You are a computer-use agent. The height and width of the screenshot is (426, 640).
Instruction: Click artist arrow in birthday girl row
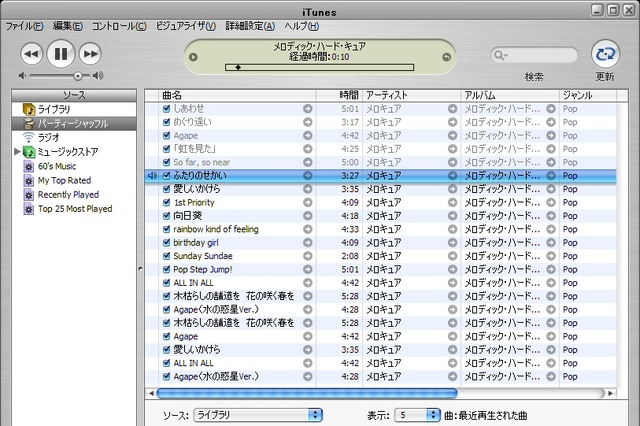[x=452, y=242]
